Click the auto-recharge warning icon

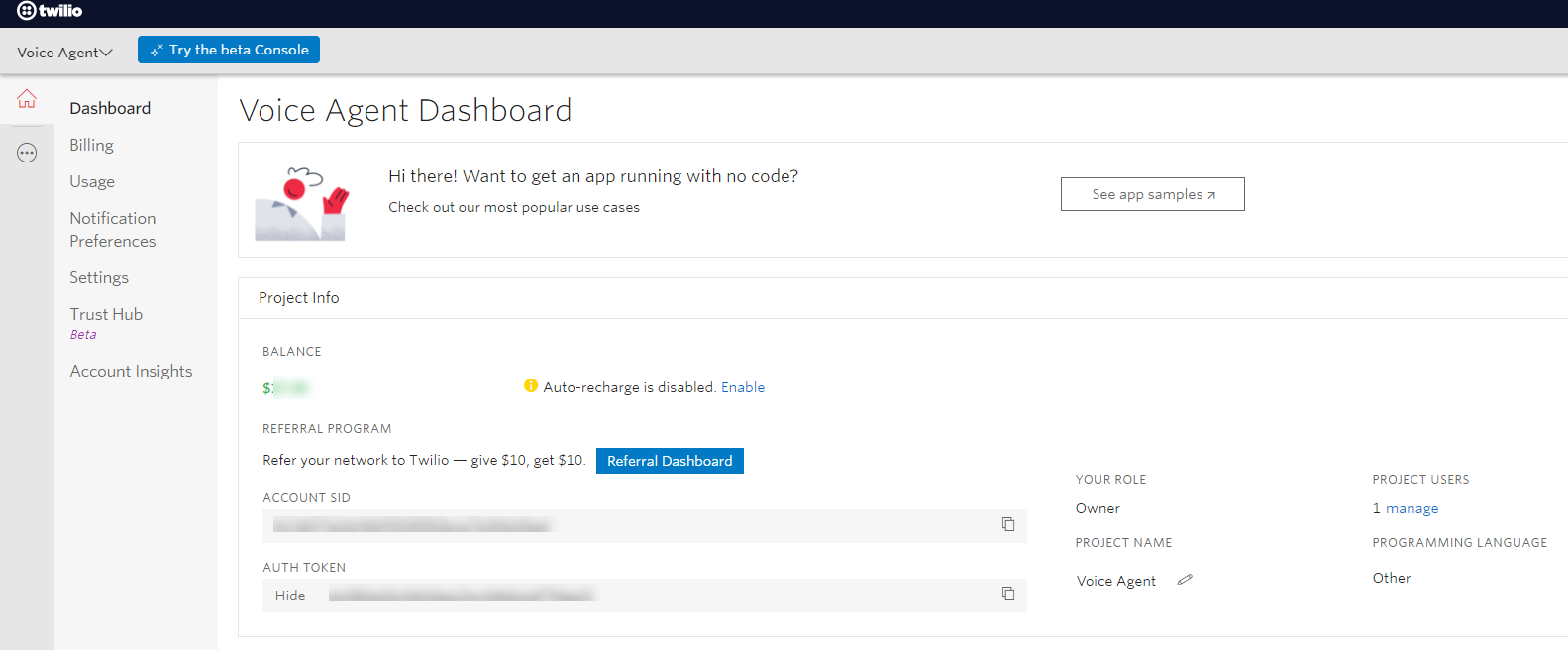pos(531,386)
